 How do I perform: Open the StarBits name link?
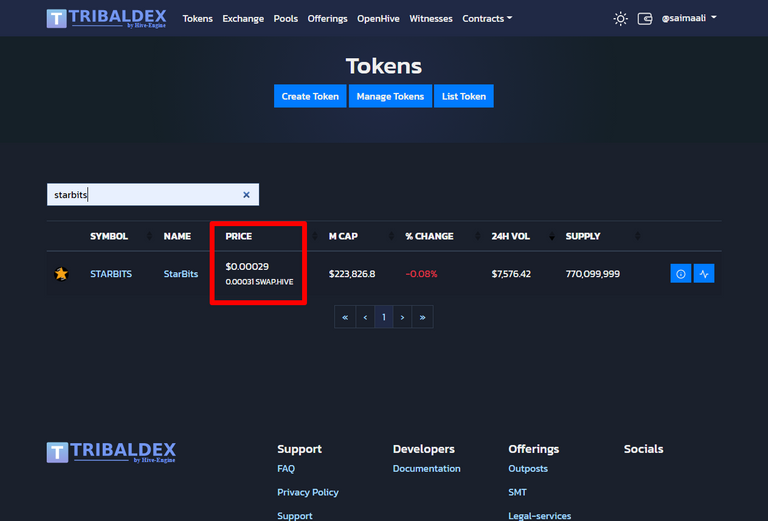(181, 274)
